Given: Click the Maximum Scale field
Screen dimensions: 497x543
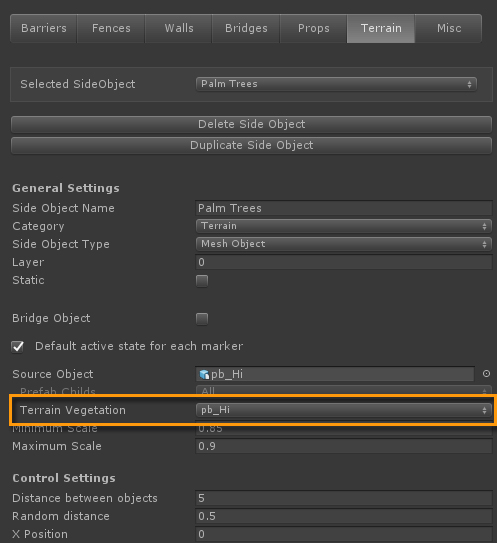Looking at the screenshot, I should click(344, 446).
